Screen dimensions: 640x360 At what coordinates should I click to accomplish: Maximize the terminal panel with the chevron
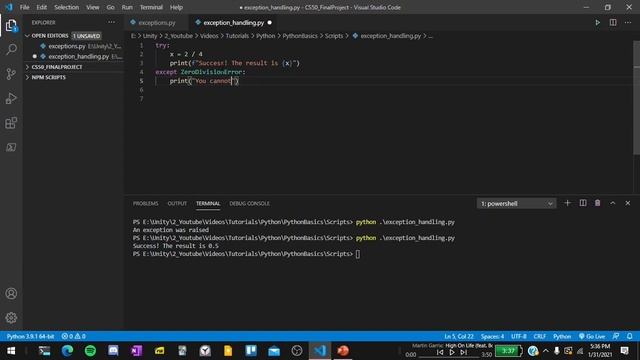coord(613,203)
